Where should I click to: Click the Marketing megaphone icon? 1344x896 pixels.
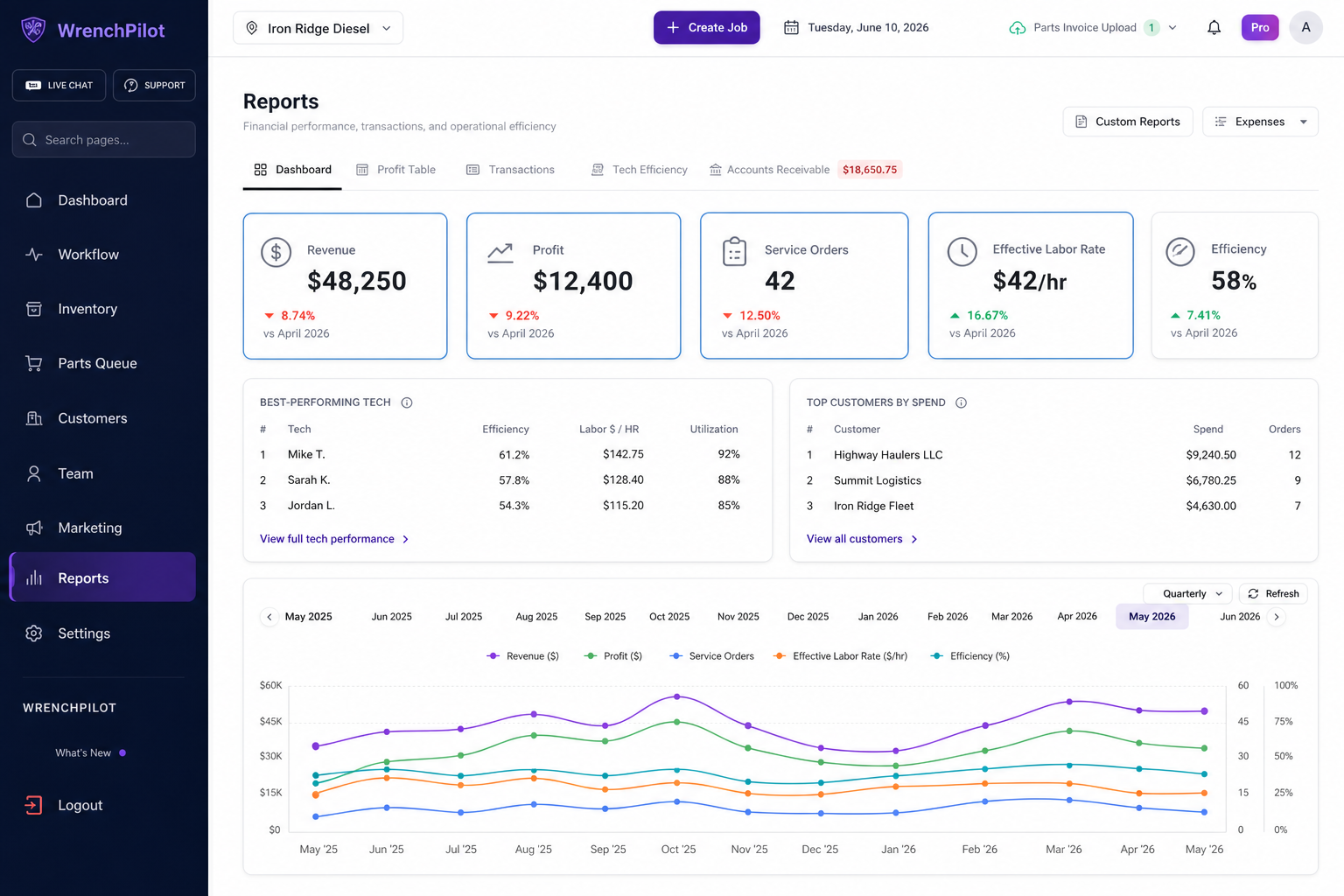(34, 528)
